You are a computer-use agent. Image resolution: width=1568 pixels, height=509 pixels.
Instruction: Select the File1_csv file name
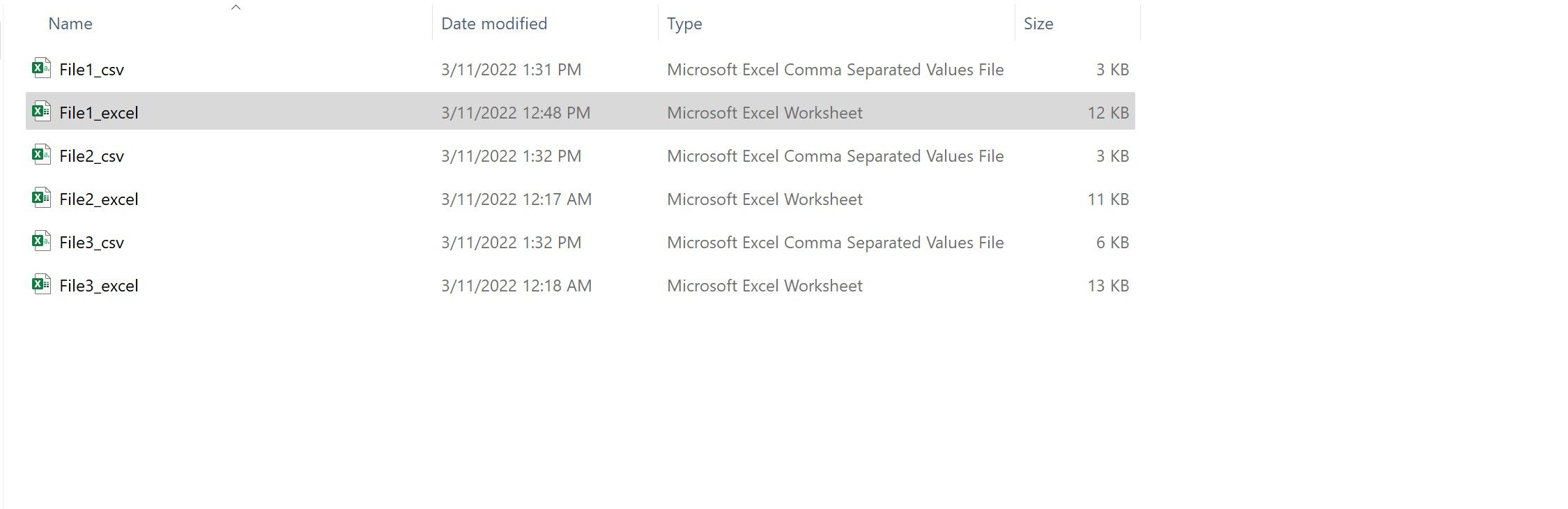click(91, 70)
